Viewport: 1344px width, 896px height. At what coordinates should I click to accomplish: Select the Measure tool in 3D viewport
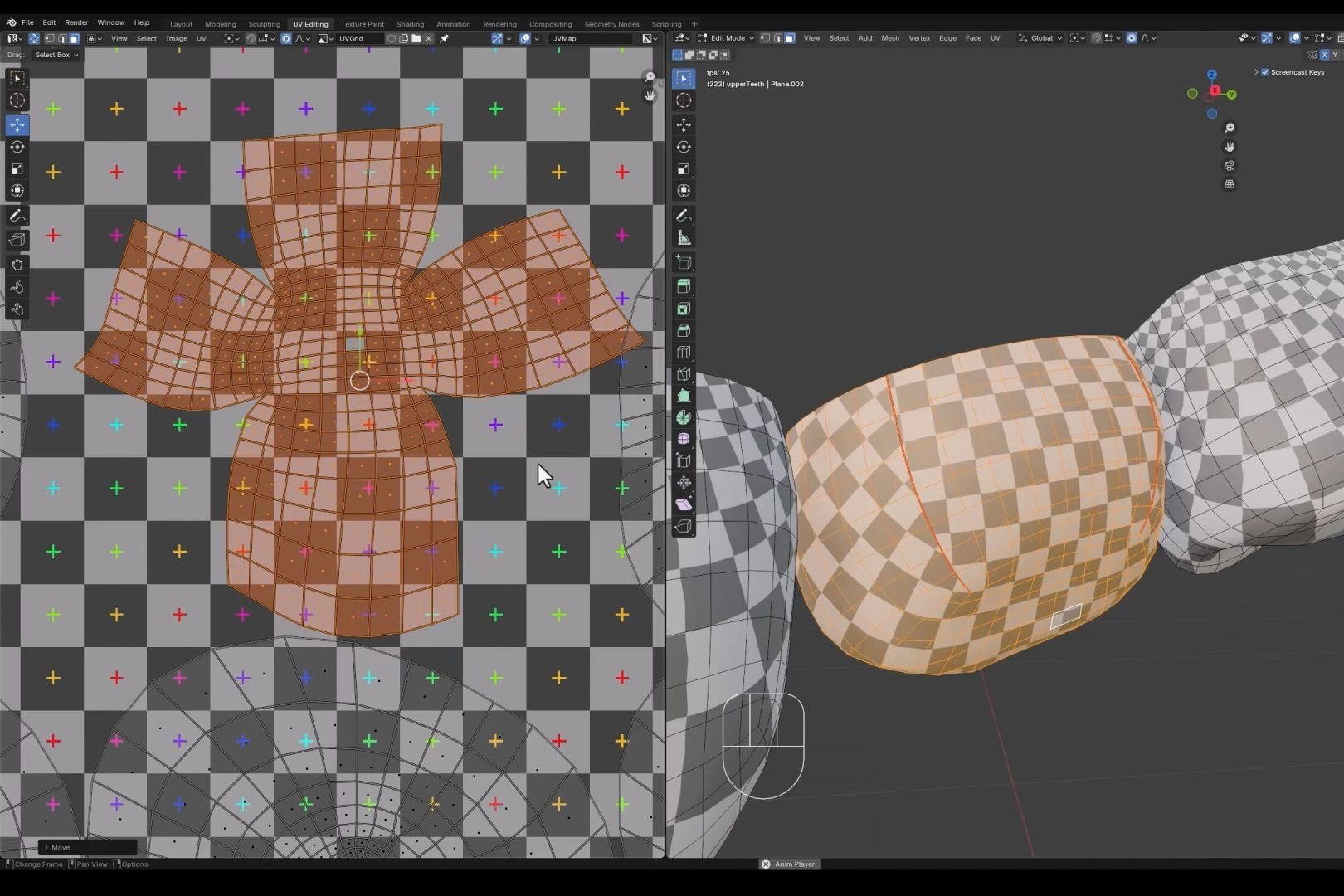[684, 238]
